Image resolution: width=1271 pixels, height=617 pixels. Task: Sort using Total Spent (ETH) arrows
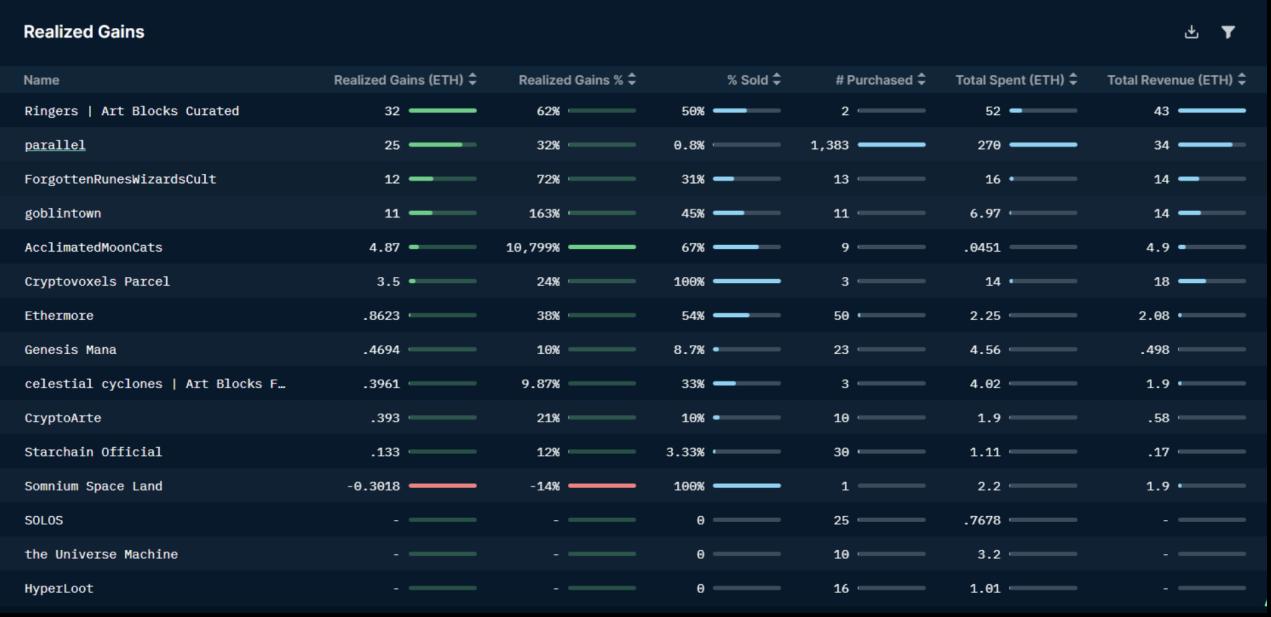point(1073,80)
